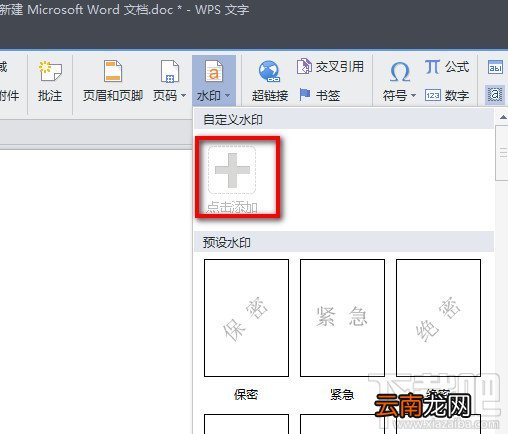Click the text box abl icon
Image resolution: width=508 pixels, height=434 pixels.
[495, 67]
